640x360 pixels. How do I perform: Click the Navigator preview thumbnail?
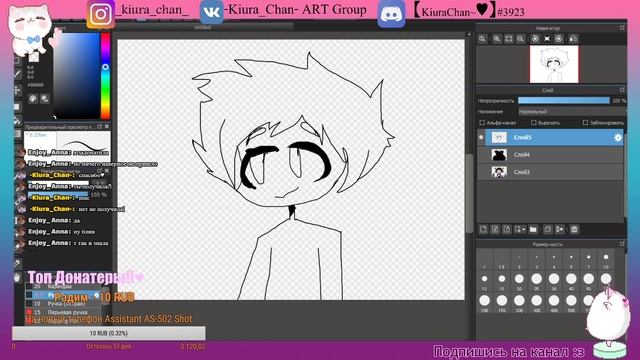click(x=554, y=64)
